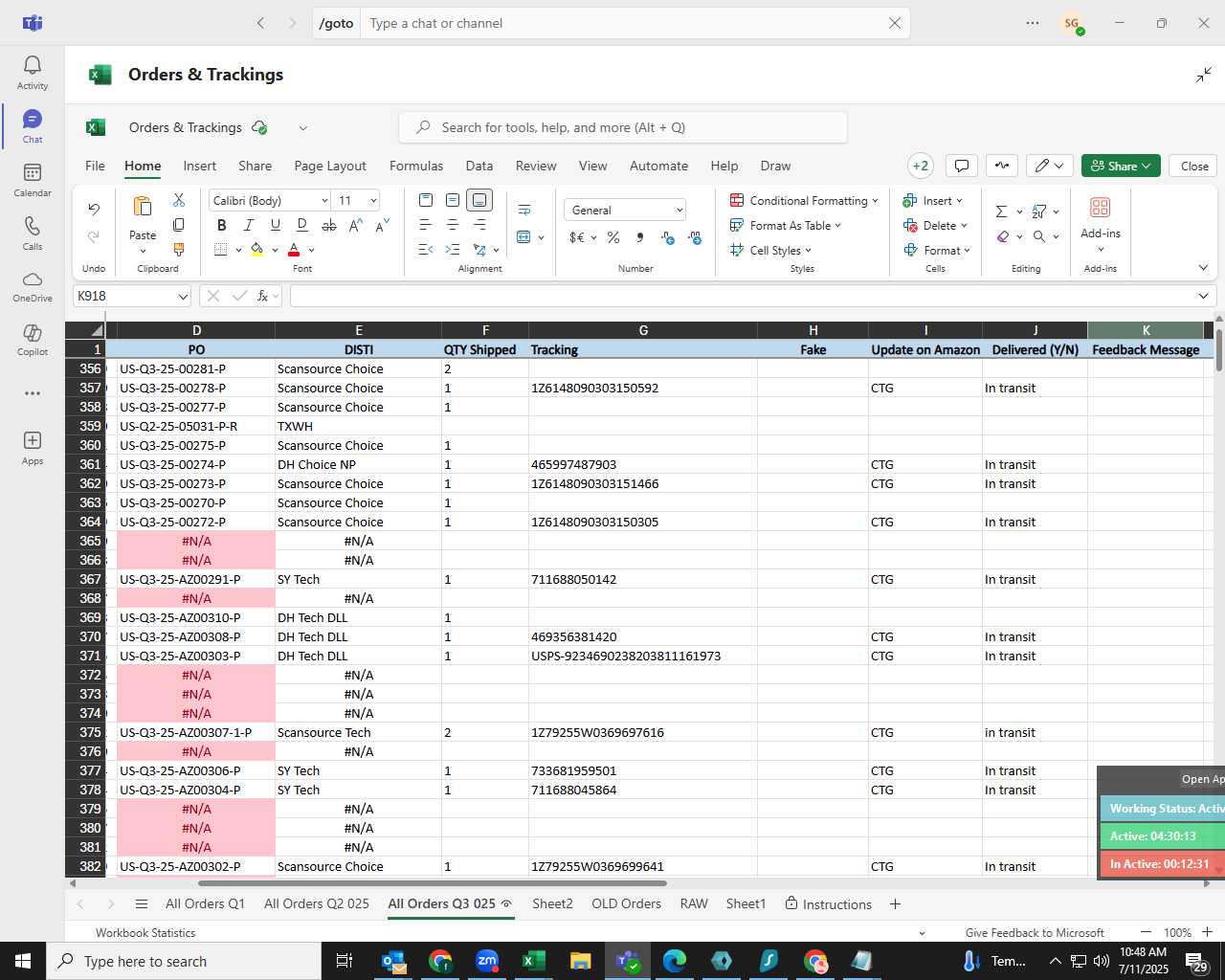Open Format As Table menu
Screen dimensions: 1225x980
(x=786, y=226)
